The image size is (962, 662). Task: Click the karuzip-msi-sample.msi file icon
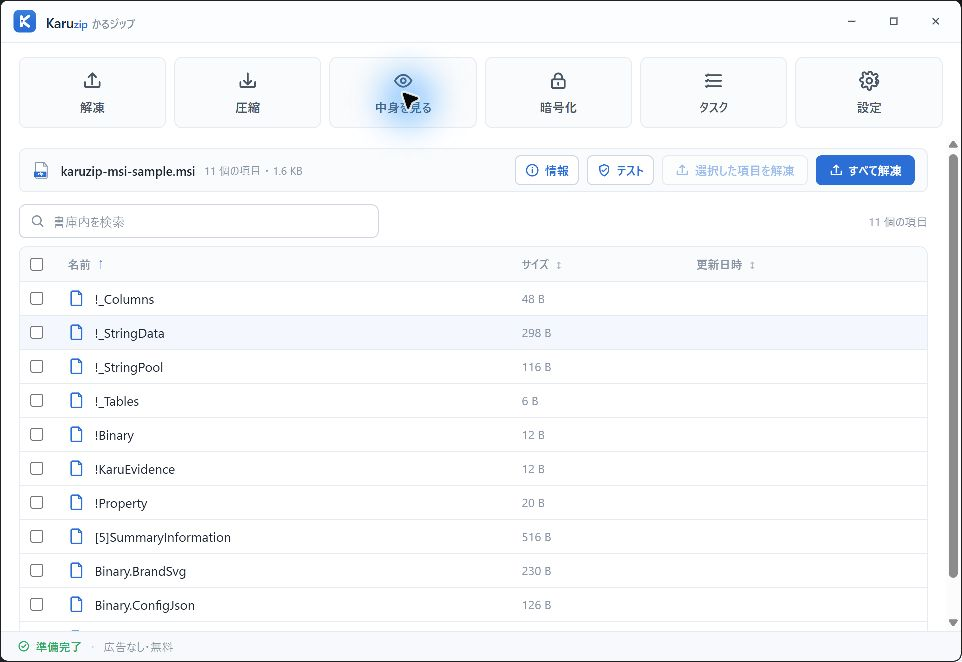(41, 171)
